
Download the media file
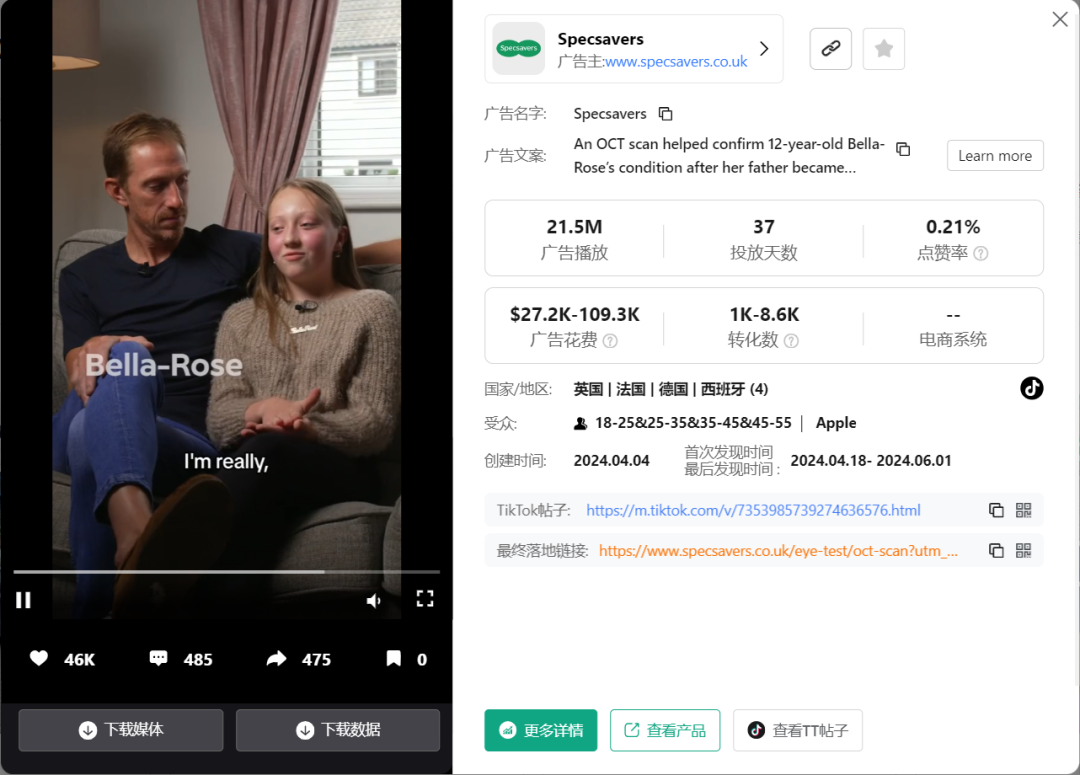pos(121,730)
